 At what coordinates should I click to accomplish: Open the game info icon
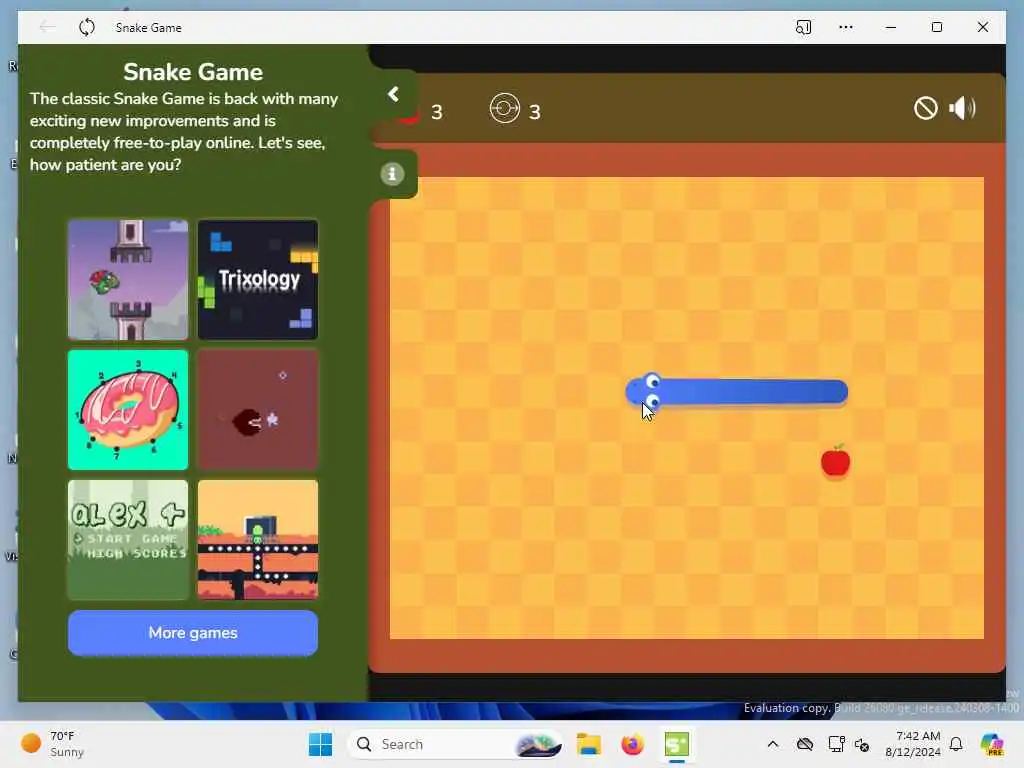[x=392, y=174]
